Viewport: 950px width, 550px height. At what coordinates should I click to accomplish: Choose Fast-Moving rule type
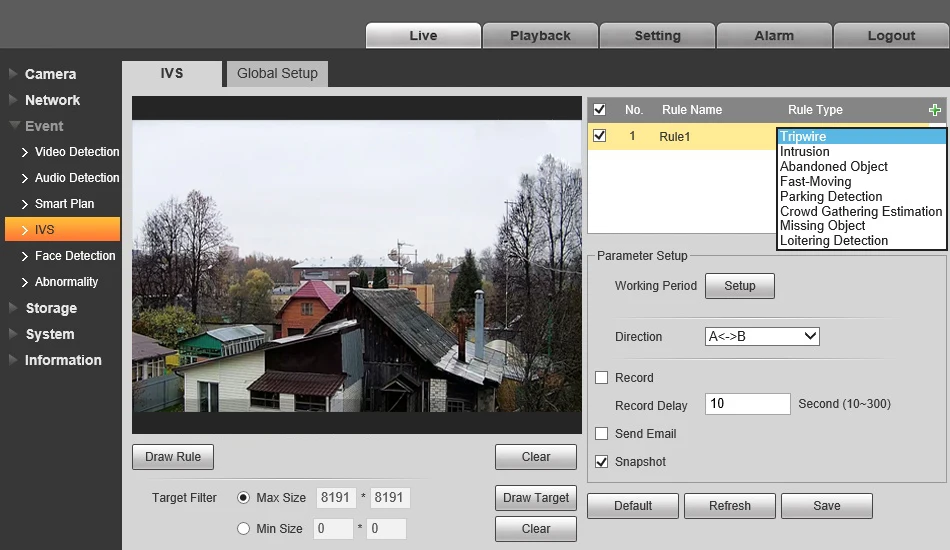(861, 182)
